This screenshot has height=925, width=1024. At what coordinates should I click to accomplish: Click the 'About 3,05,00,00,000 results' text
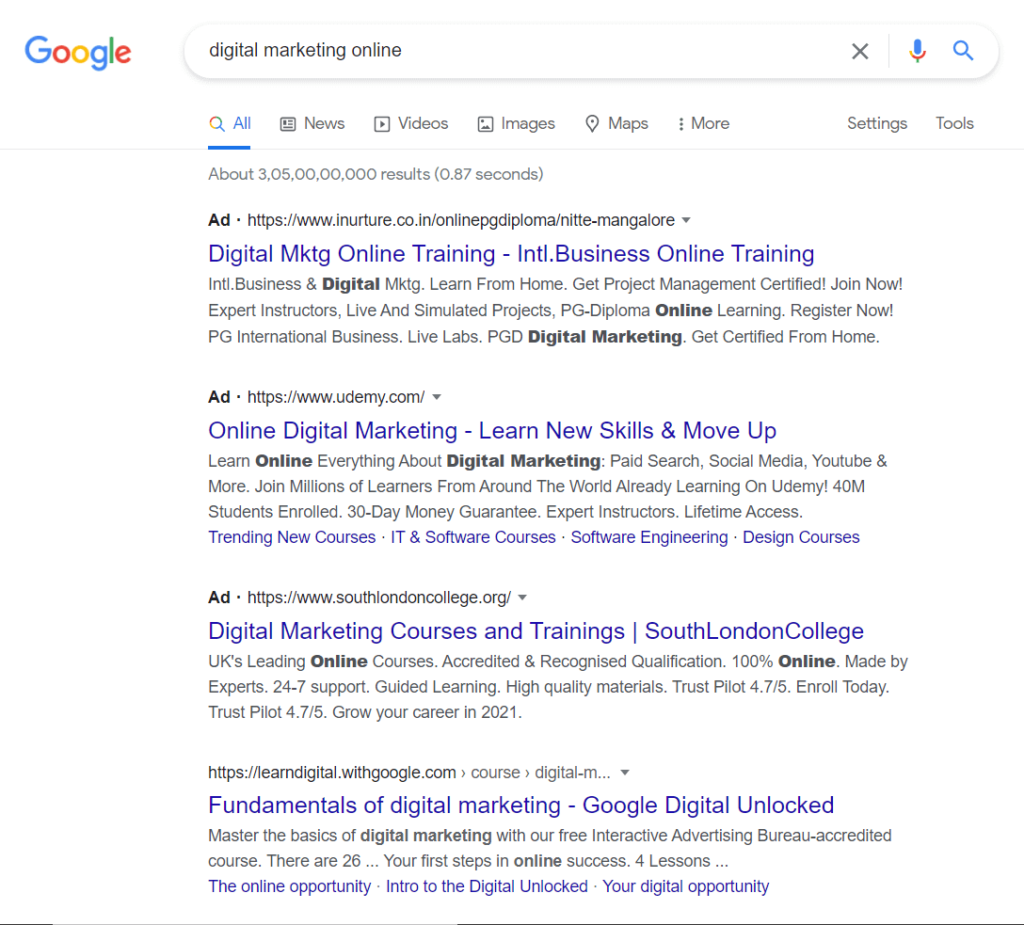coord(376,174)
